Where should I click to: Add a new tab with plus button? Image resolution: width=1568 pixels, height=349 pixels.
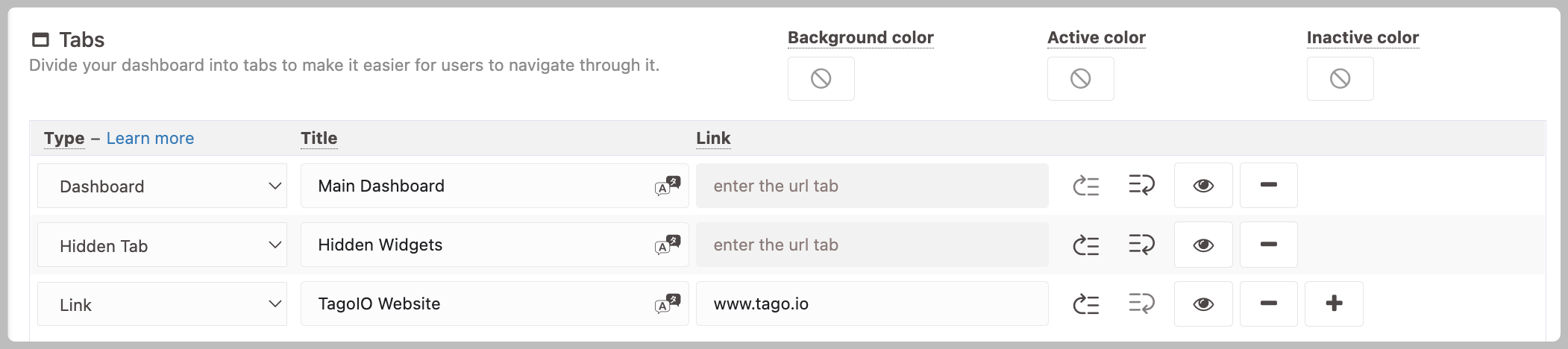[x=1335, y=304]
